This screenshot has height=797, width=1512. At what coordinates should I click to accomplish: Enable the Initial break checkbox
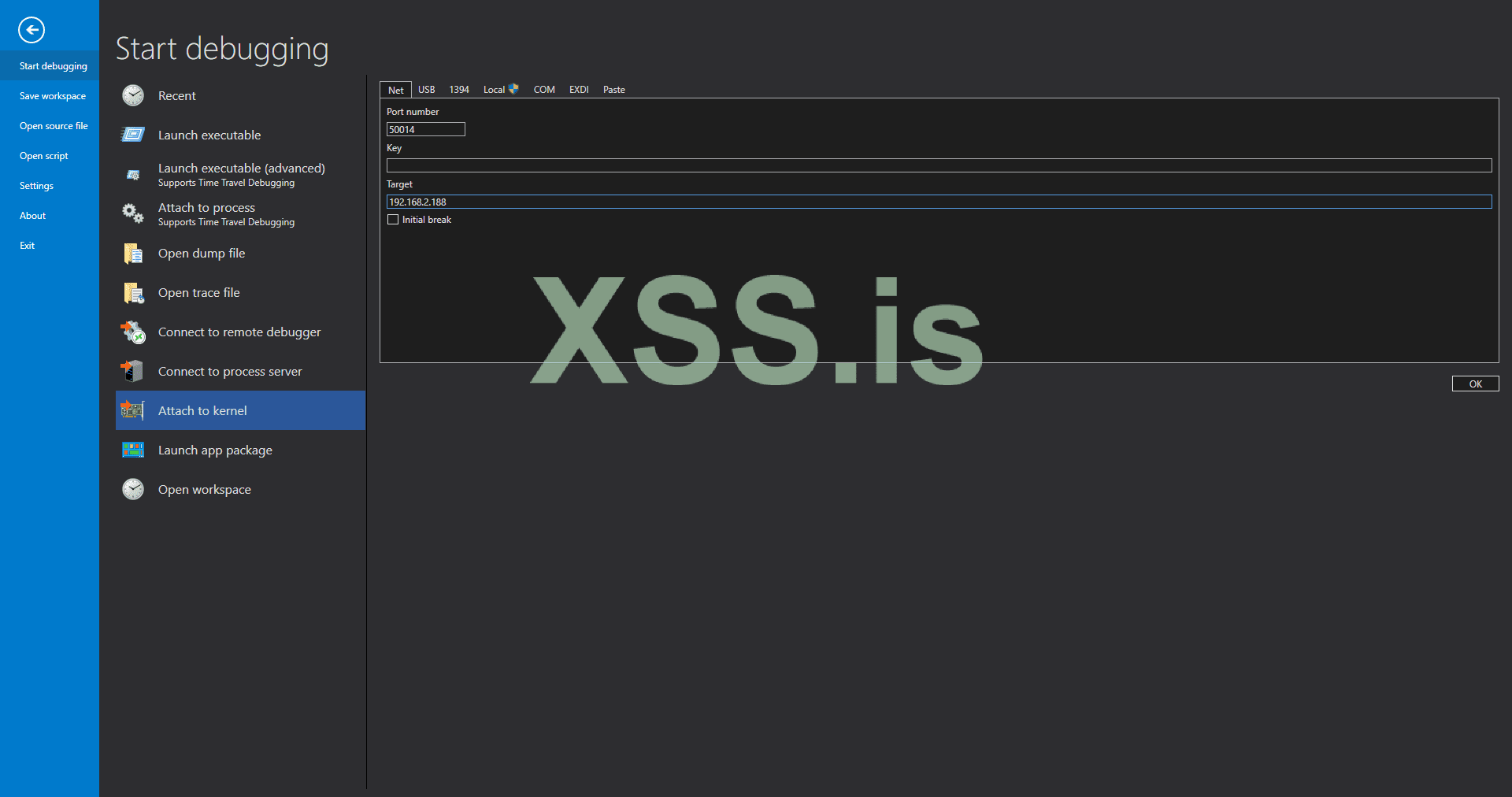393,220
